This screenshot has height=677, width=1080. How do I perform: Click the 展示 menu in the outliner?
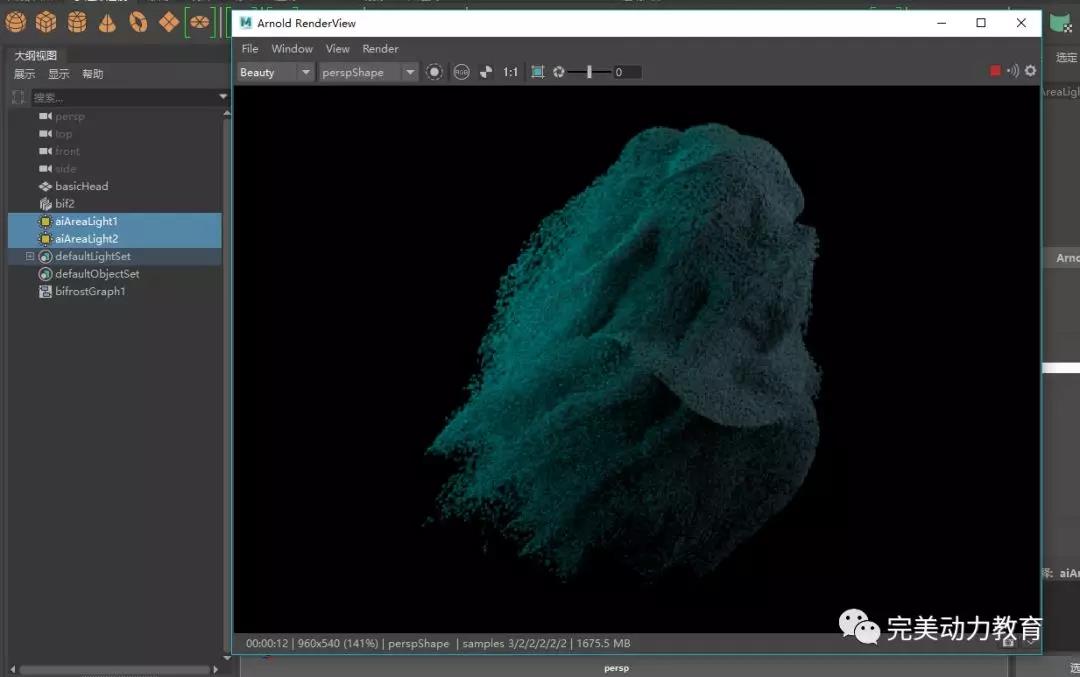(24, 74)
